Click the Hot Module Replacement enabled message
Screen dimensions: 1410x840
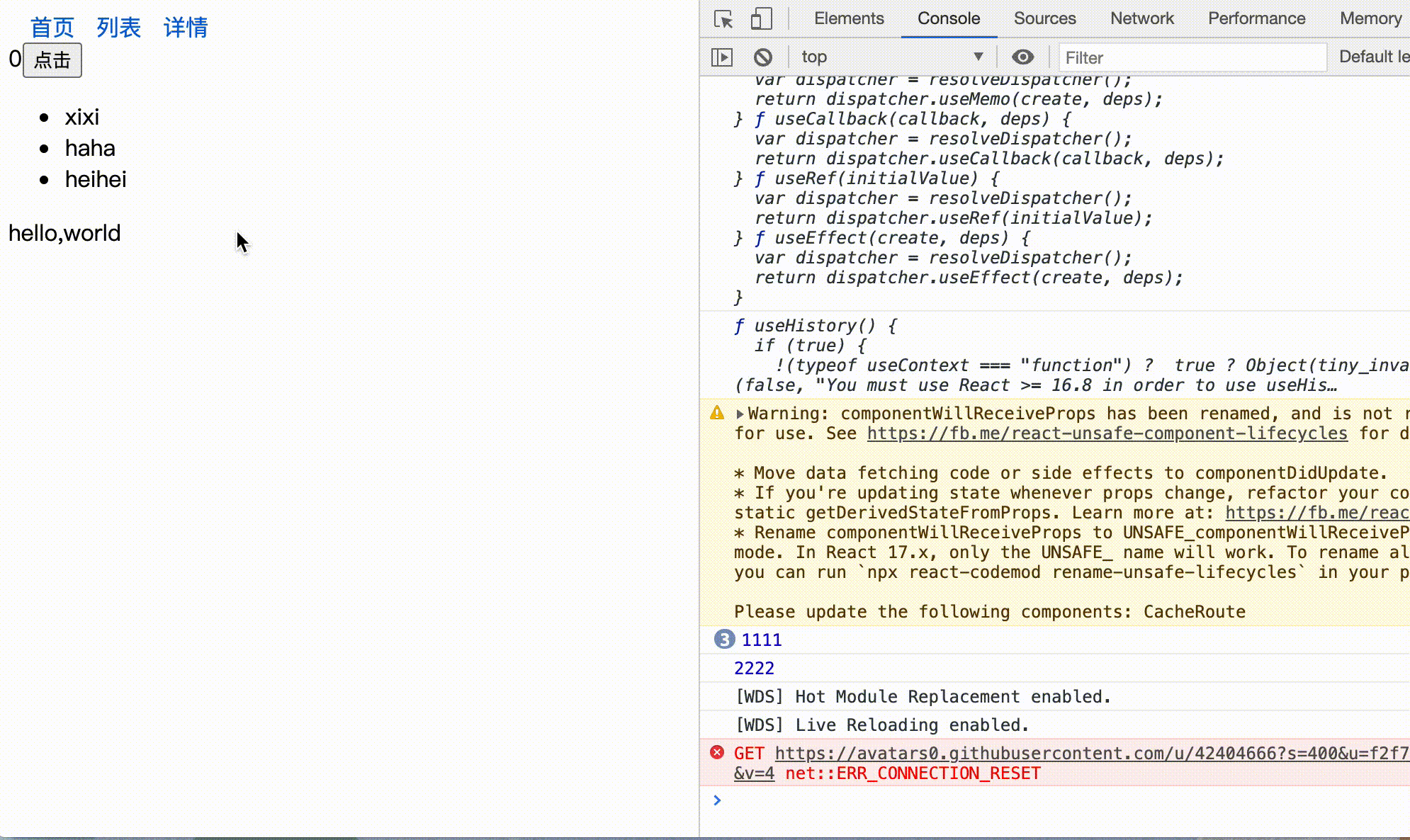pos(923,697)
